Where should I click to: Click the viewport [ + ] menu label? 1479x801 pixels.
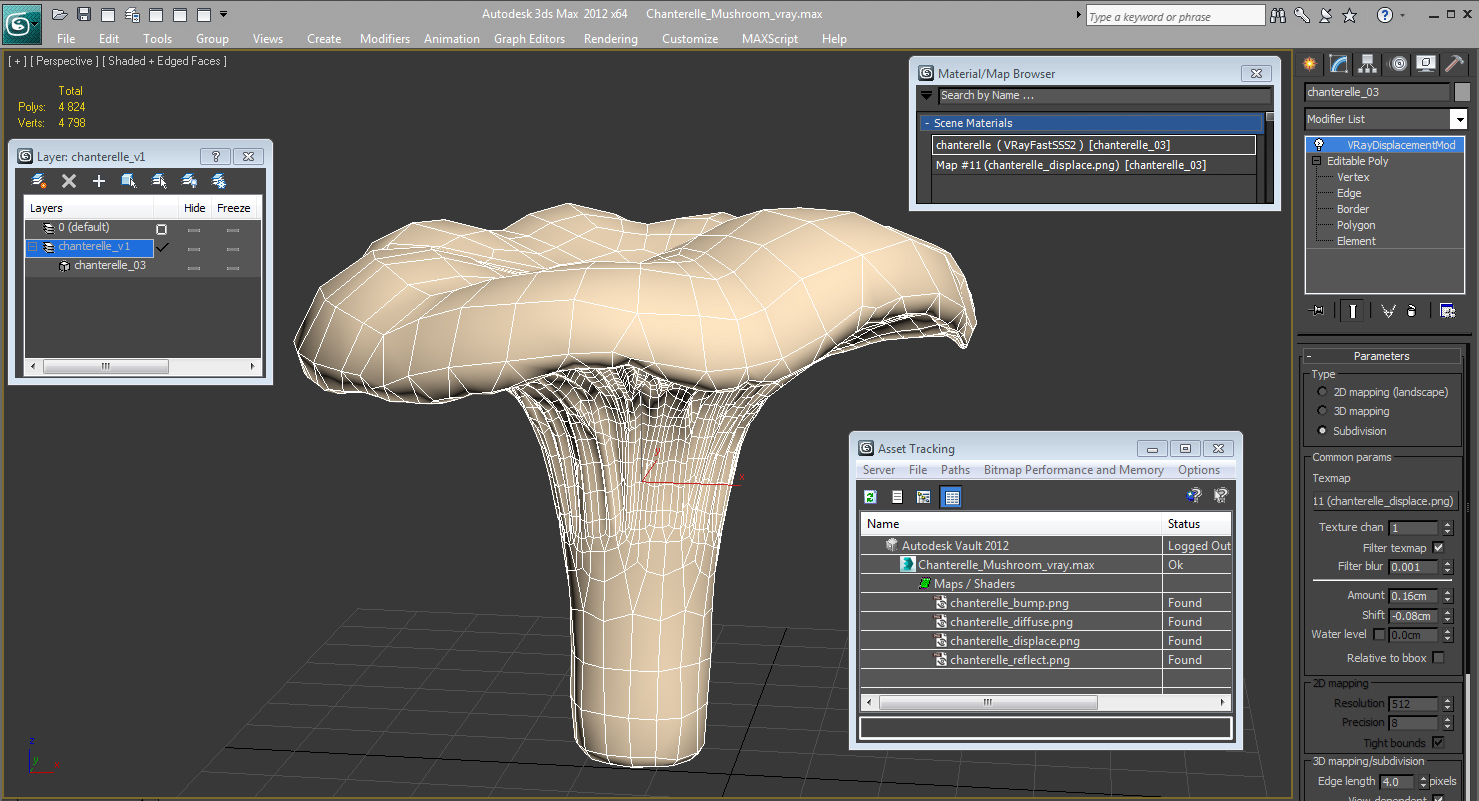click(16, 61)
